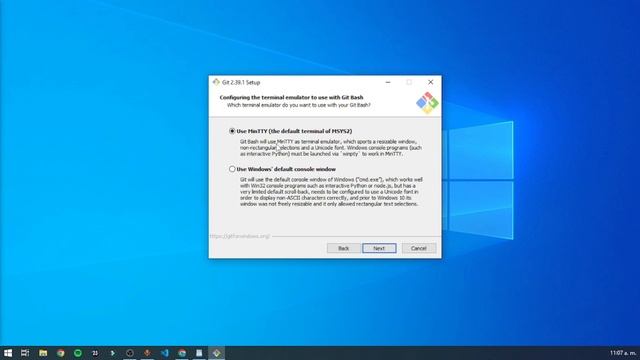Click the Git icon in the title bar
640x360 pixels.
coord(216,82)
